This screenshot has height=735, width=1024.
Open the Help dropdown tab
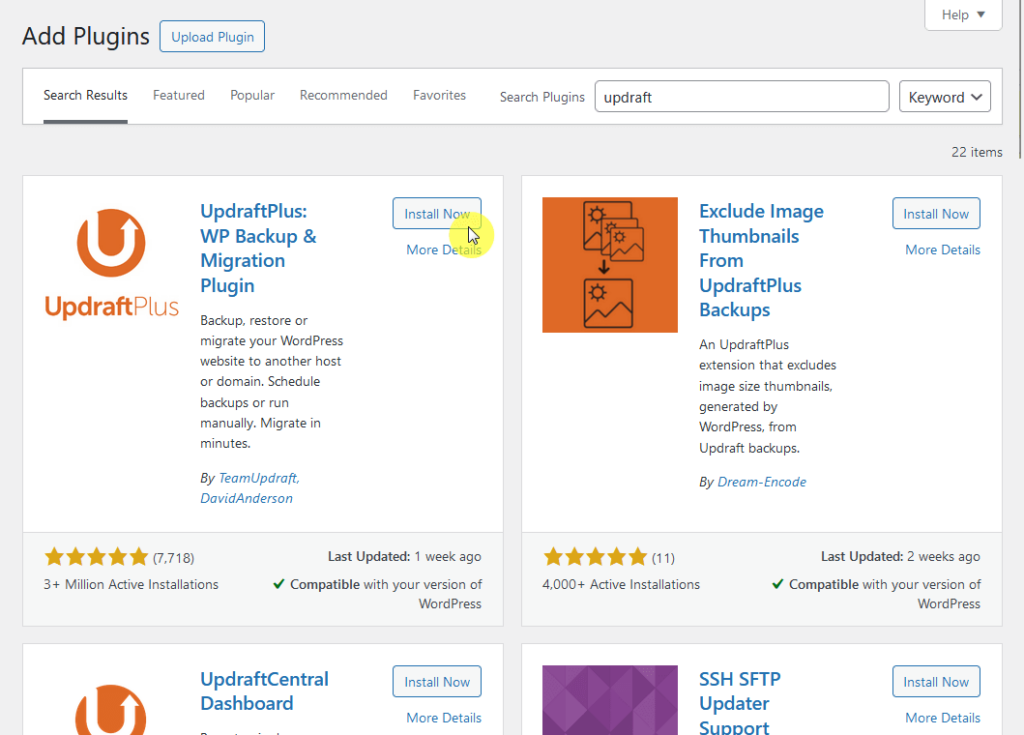[963, 14]
